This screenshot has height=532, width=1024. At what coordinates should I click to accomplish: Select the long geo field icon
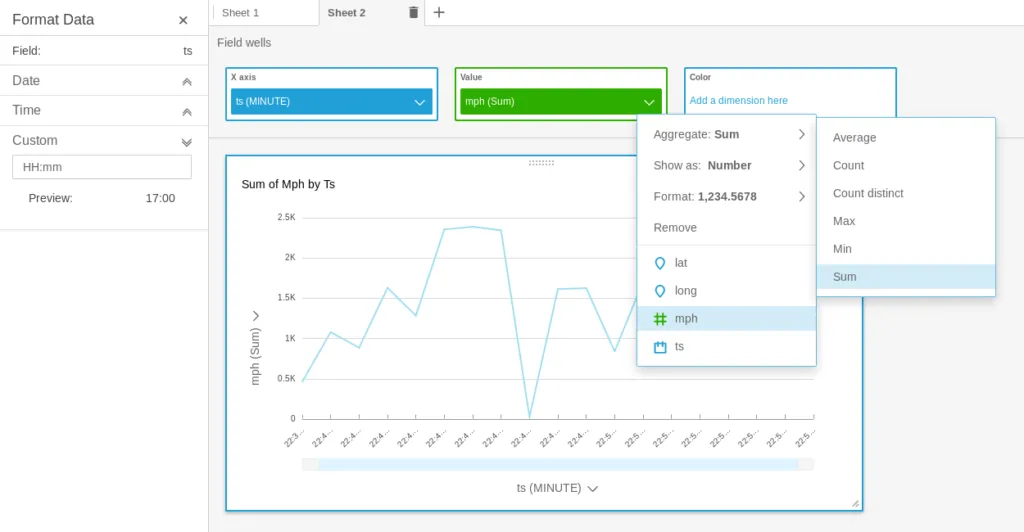(660, 291)
